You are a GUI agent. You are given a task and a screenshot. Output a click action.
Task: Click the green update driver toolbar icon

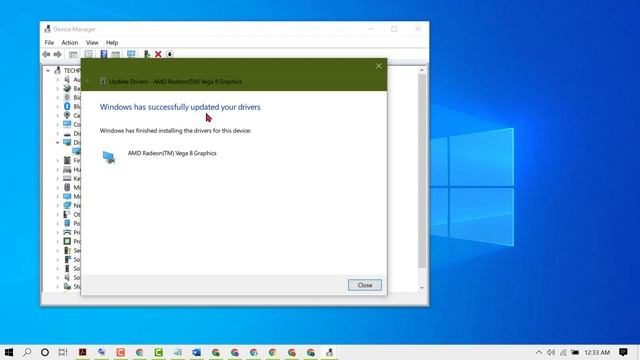[147, 54]
